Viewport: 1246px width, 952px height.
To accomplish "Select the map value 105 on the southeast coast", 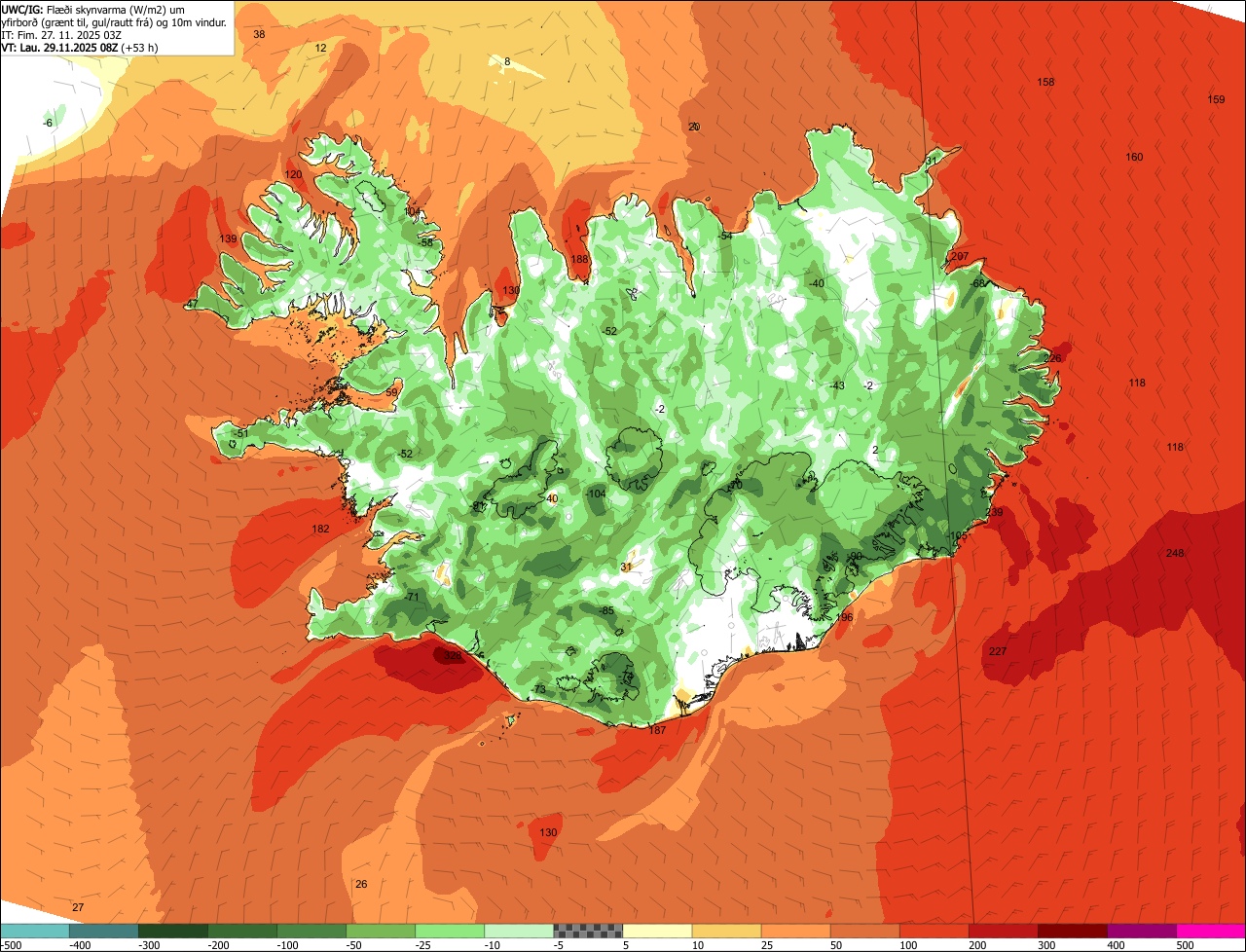I will 959,535.
